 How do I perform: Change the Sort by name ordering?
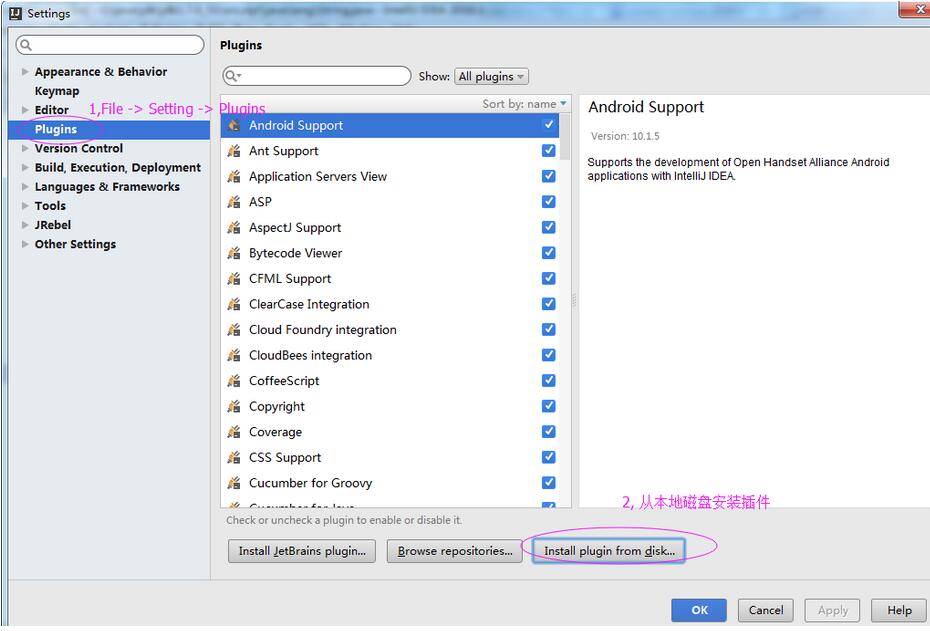tap(524, 104)
